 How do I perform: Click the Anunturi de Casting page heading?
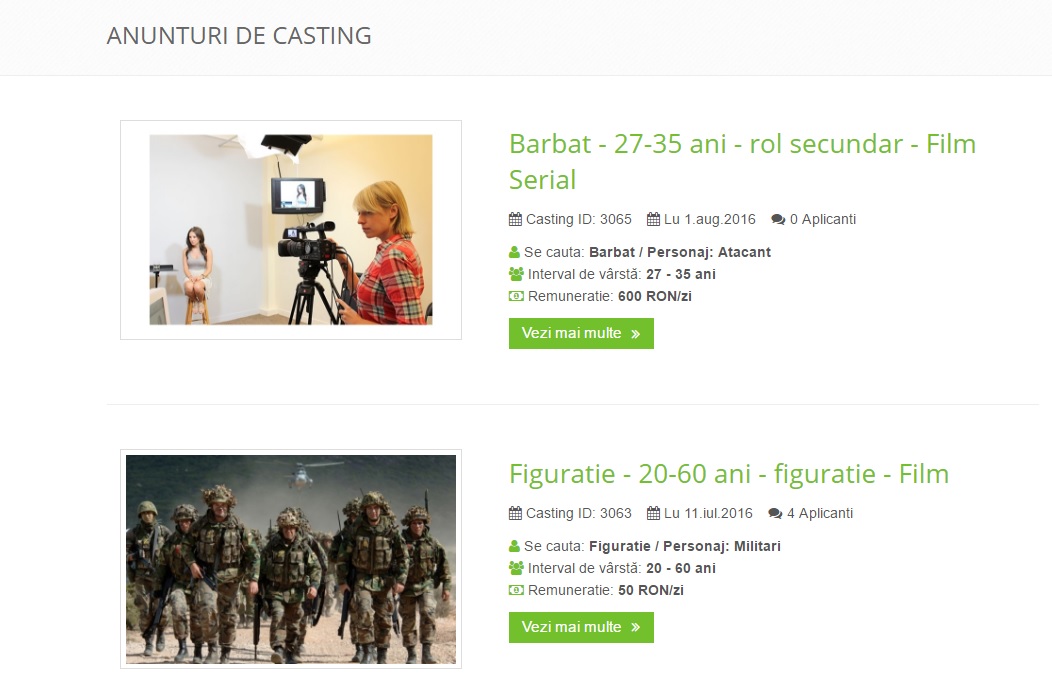click(239, 36)
